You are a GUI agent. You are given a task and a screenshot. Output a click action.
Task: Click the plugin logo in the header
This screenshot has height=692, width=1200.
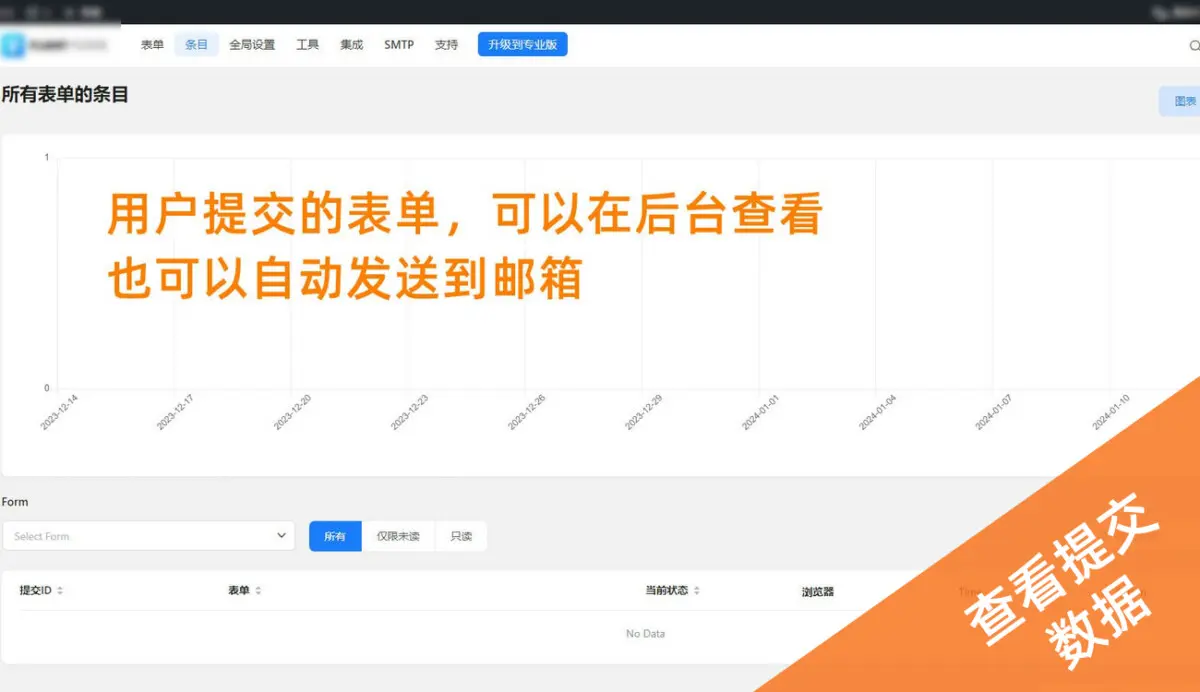(x=14, y=45)
